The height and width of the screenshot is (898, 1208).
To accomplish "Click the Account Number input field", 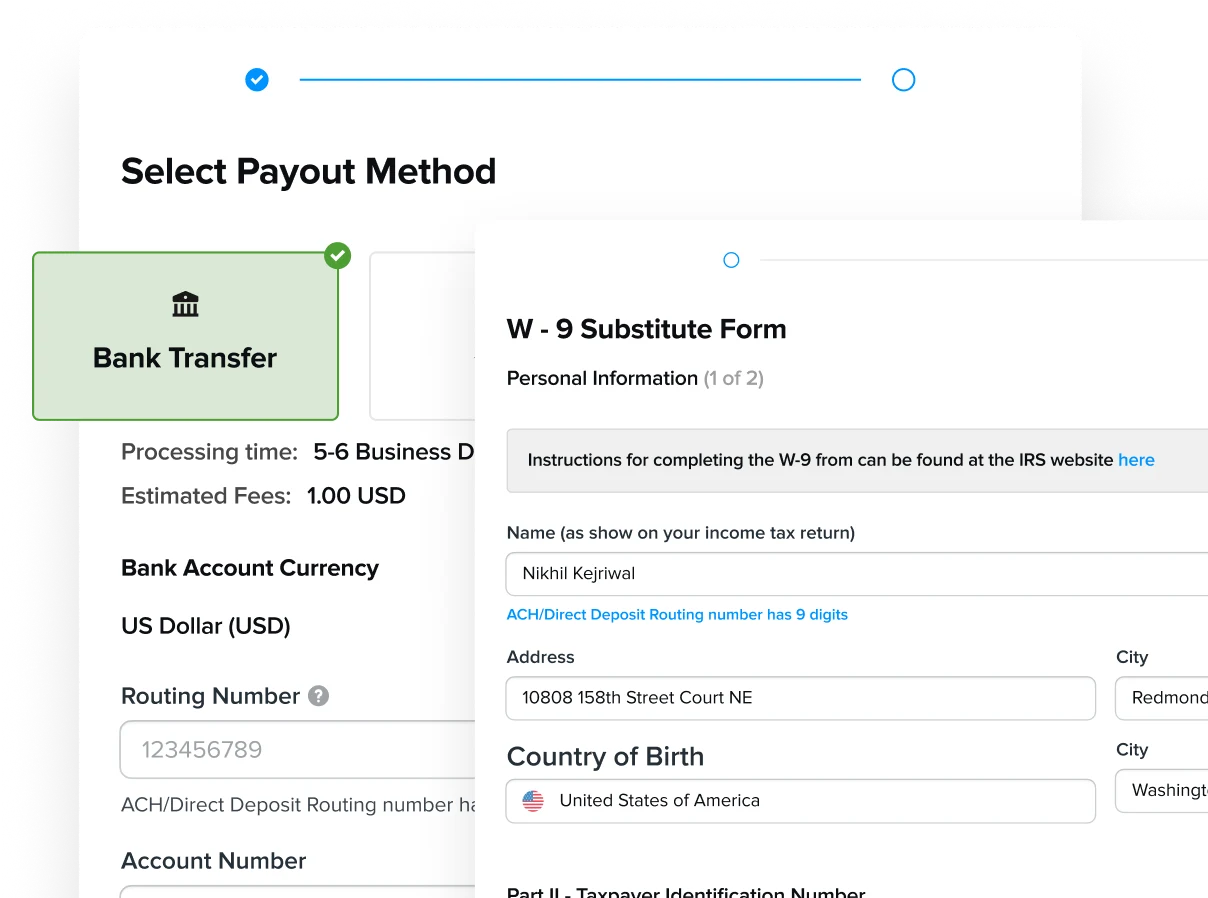I will pos(298,892).
